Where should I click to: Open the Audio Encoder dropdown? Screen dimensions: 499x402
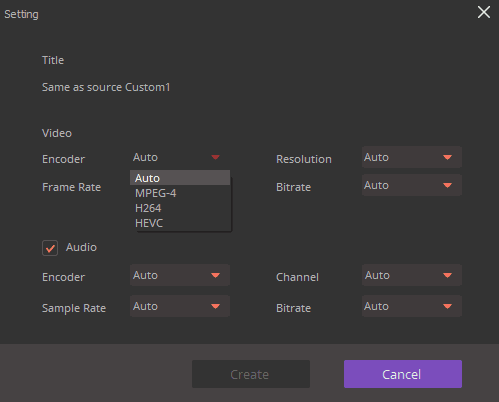180,275
